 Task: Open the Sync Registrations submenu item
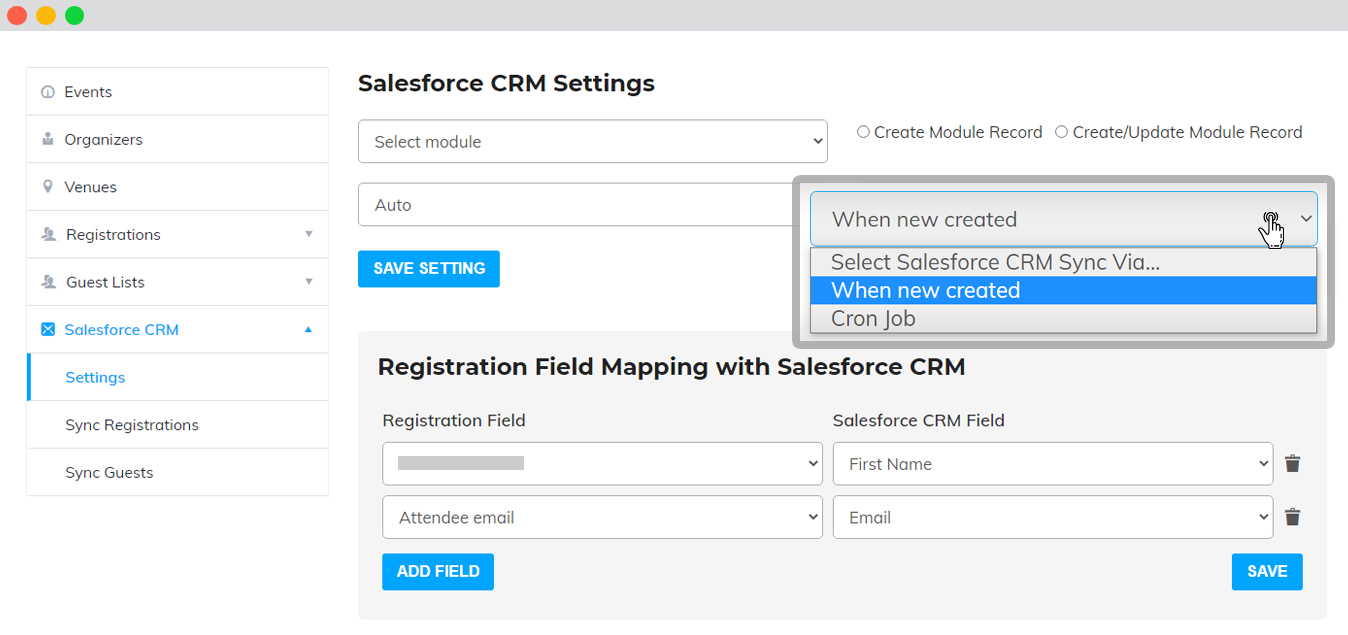tap(177, 425)
